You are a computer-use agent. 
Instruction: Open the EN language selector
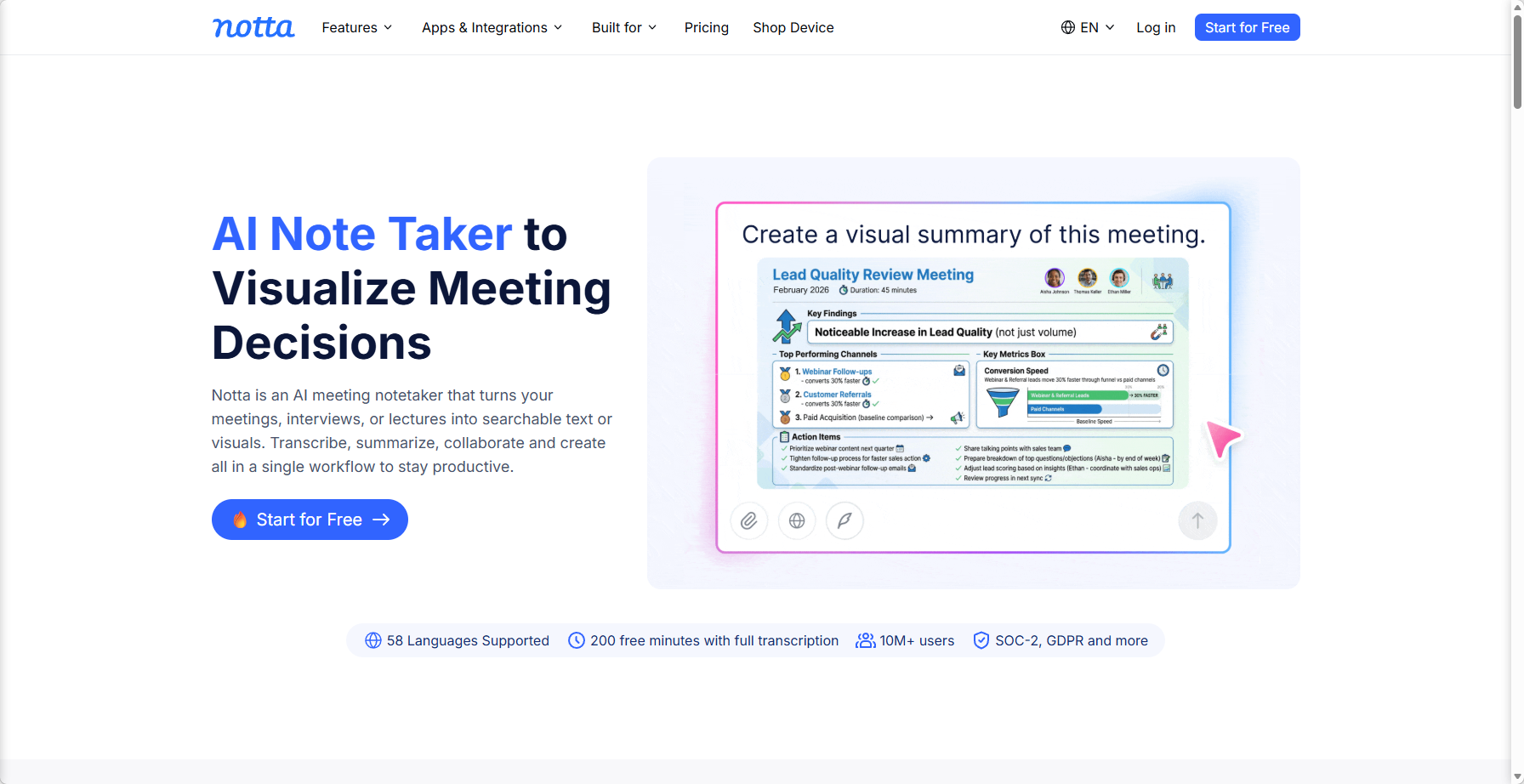pyautogui.click(x=1088, y=27)
